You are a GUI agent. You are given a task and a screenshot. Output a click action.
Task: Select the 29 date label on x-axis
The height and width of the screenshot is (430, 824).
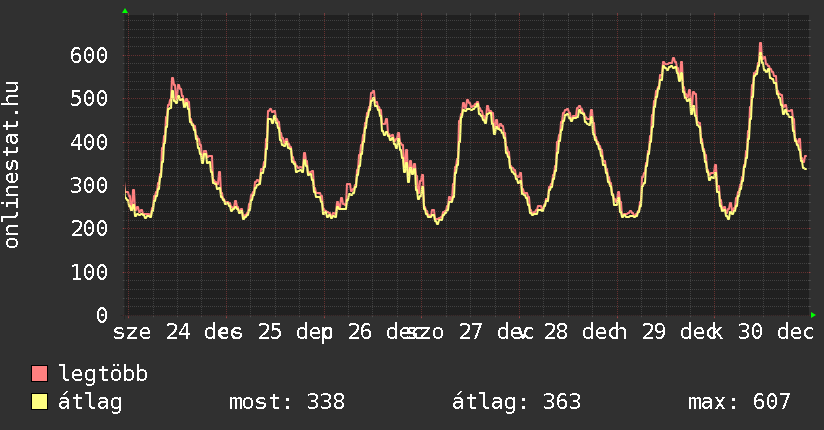(654, 332)
